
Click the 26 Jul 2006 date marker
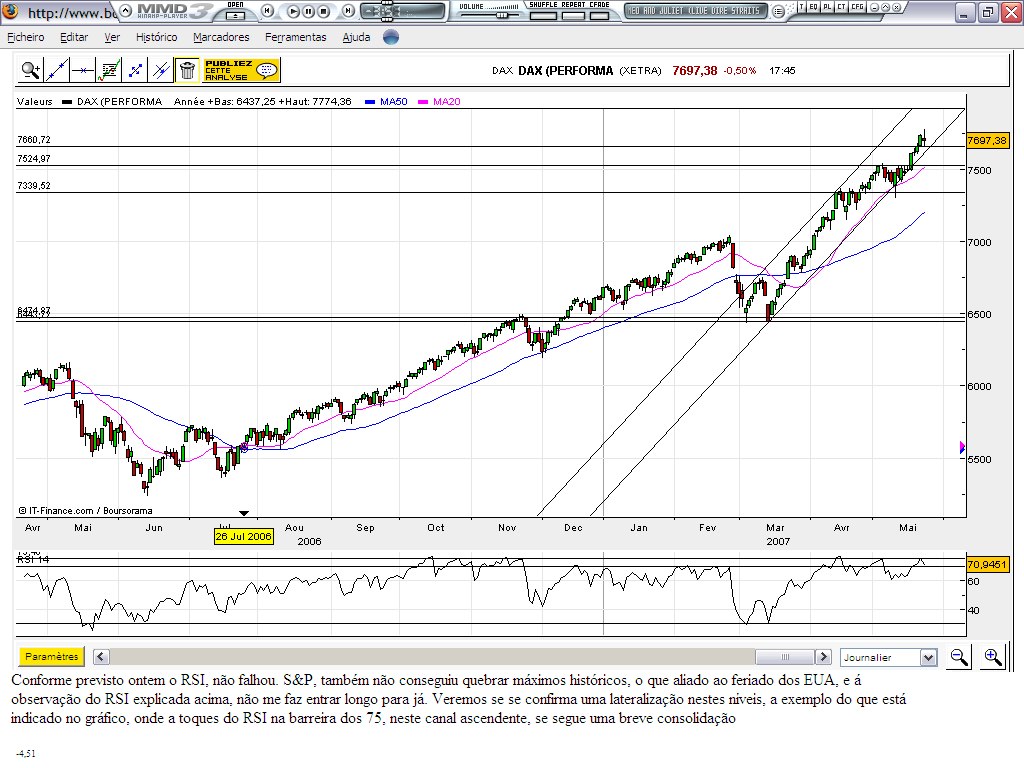point(243,536)
